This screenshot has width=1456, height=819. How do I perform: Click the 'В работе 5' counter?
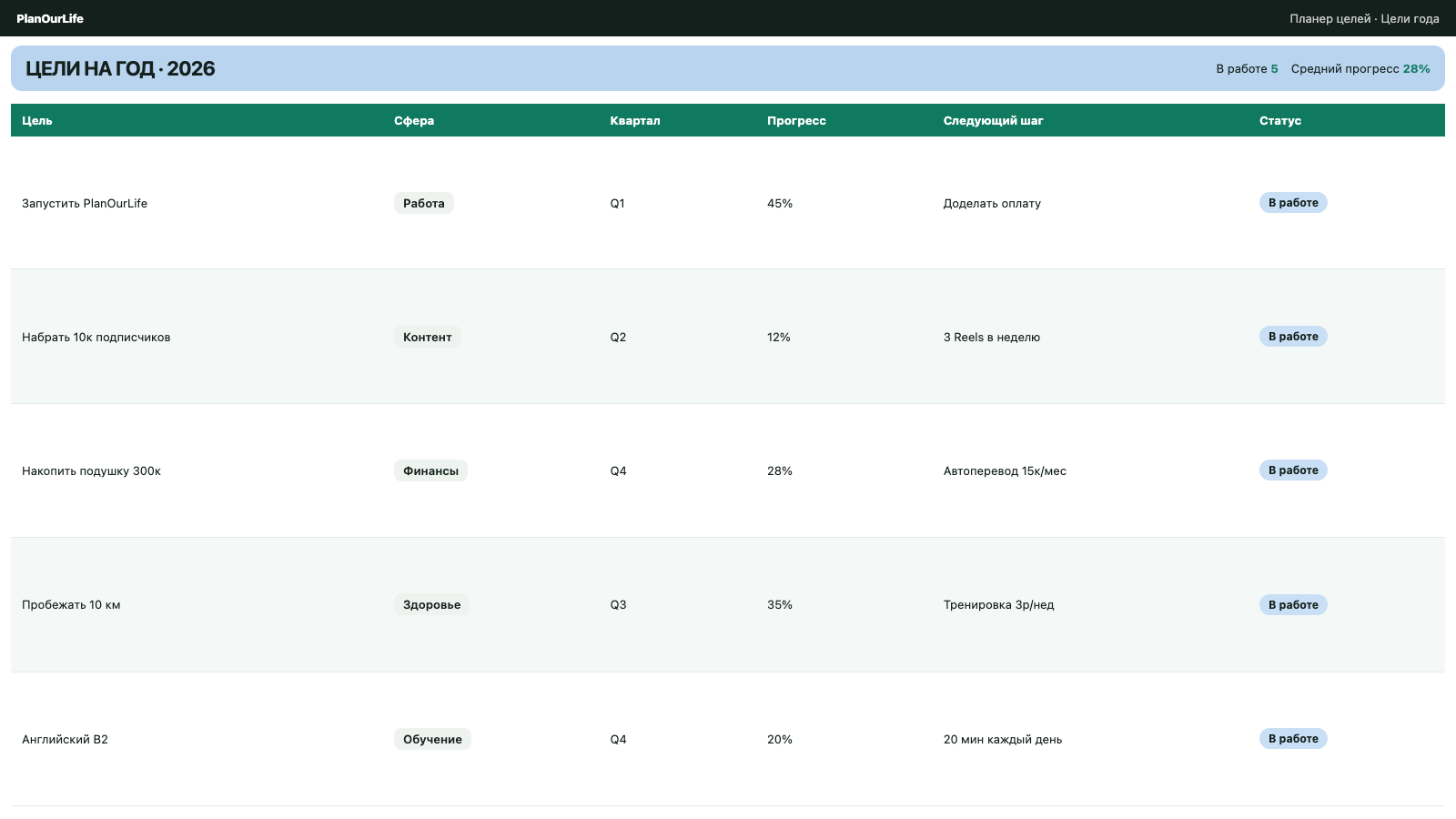coord(1247,68)
